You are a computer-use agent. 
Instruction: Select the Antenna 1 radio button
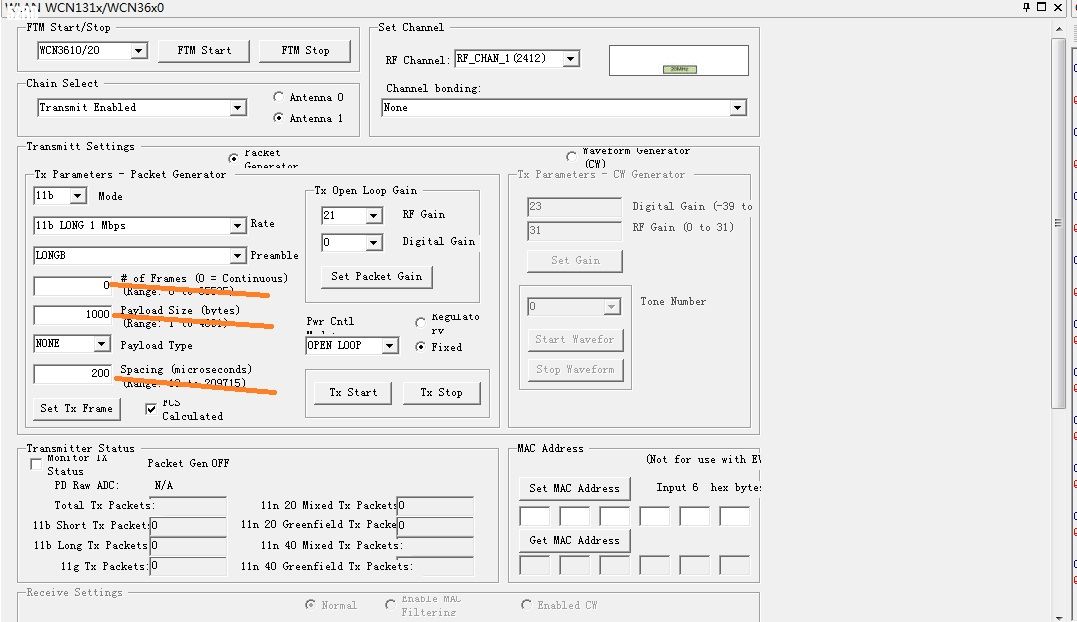278,117
